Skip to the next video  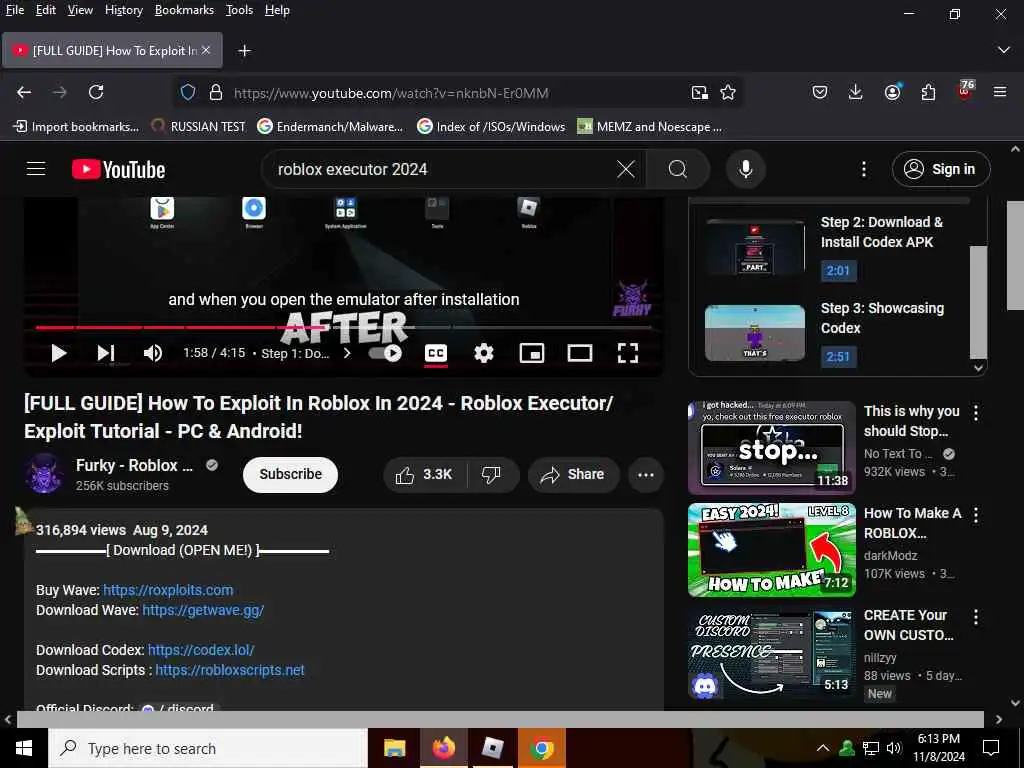106,353
